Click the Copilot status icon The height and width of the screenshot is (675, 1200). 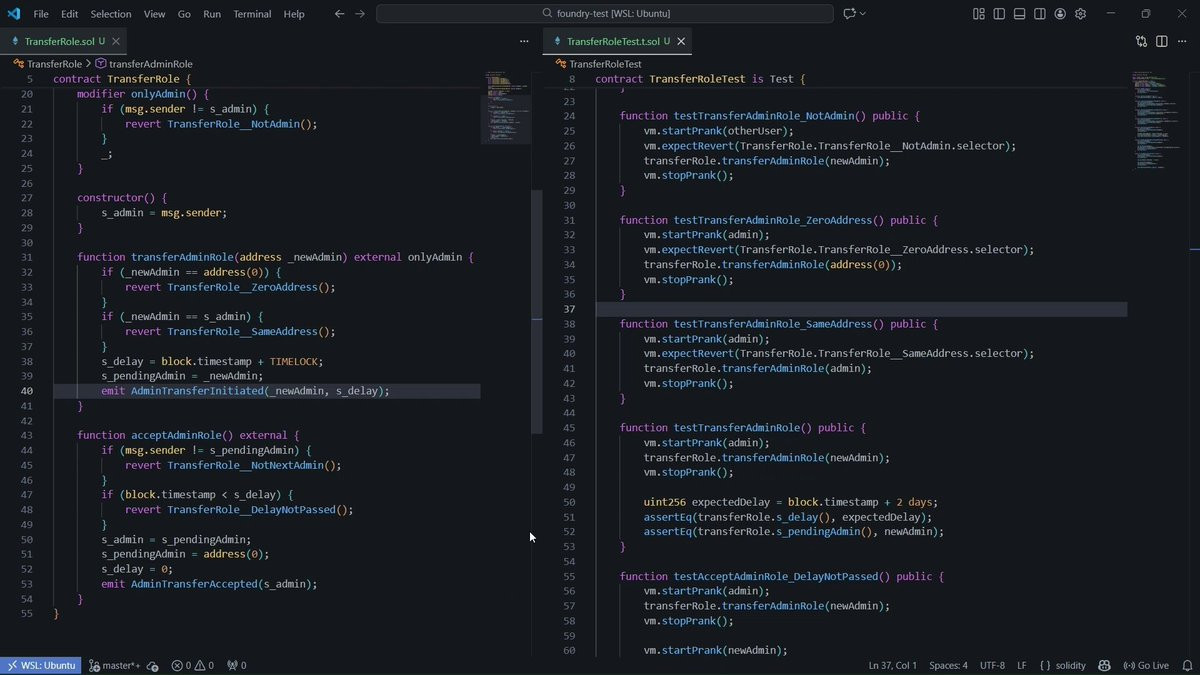click(x=1104, y=665)
